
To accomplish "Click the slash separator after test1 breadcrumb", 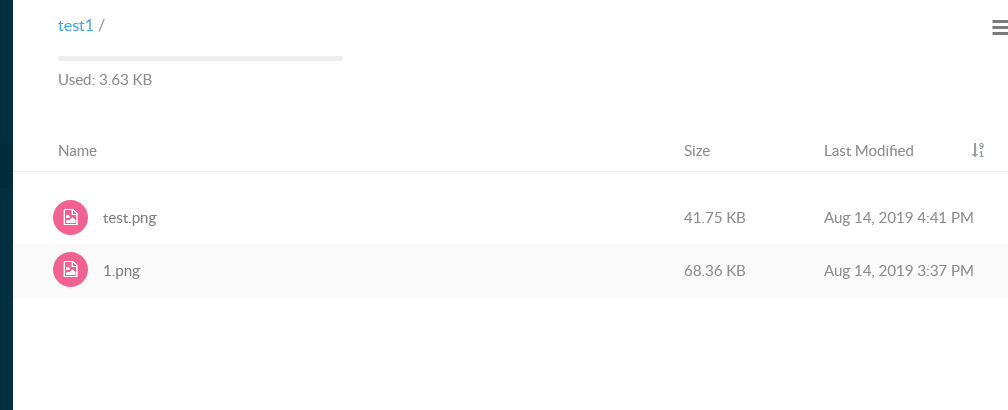I will click(x=102, y=26).
